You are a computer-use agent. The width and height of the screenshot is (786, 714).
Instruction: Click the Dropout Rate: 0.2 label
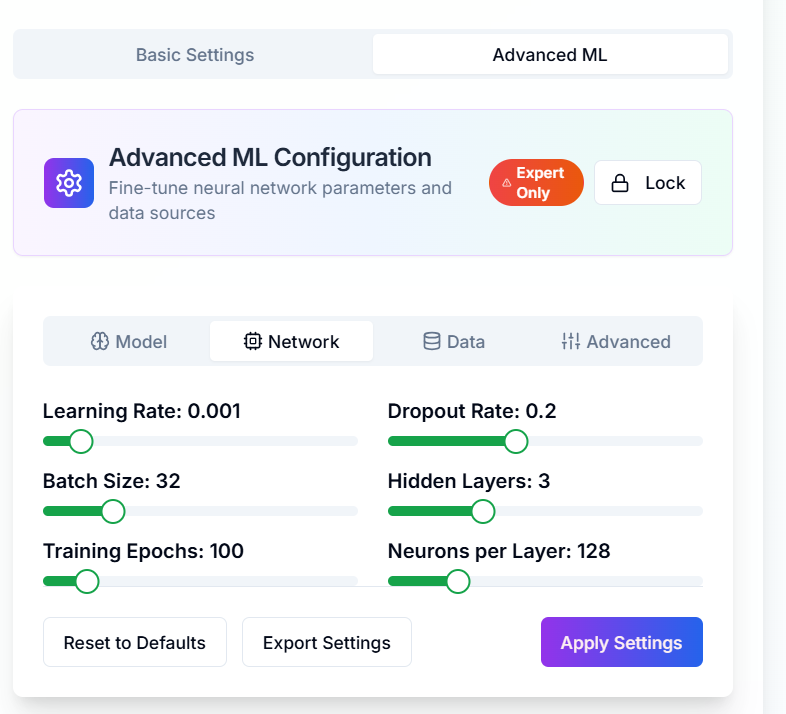tap(472, 411)
